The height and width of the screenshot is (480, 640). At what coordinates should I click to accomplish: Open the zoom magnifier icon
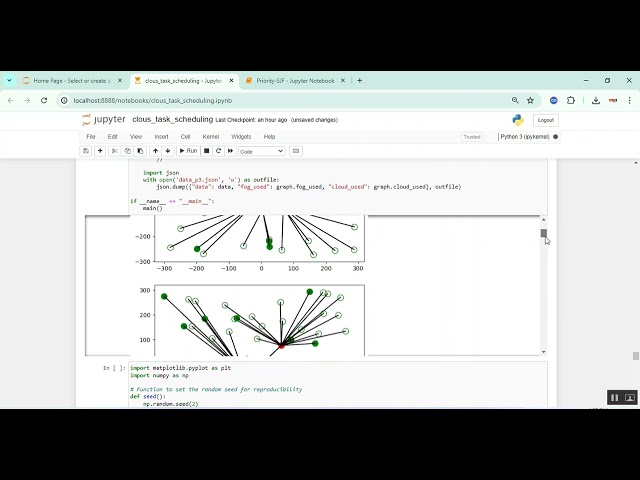[515, 100]
